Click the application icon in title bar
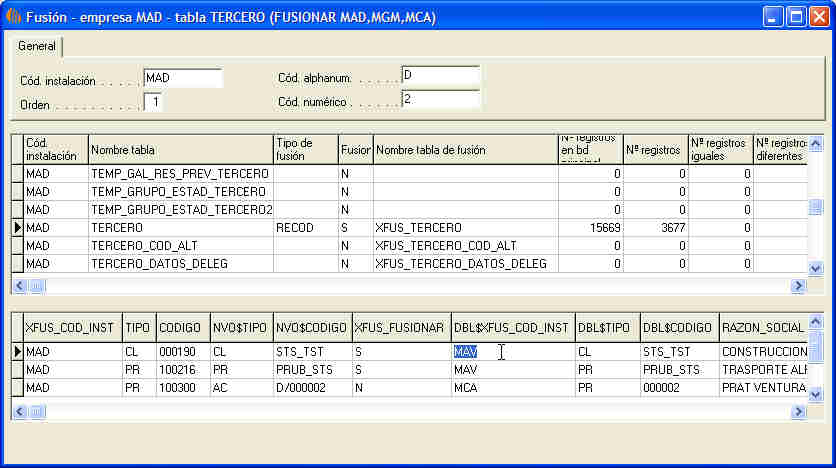Viewport: 836px width, 468px height. point(12,17)
